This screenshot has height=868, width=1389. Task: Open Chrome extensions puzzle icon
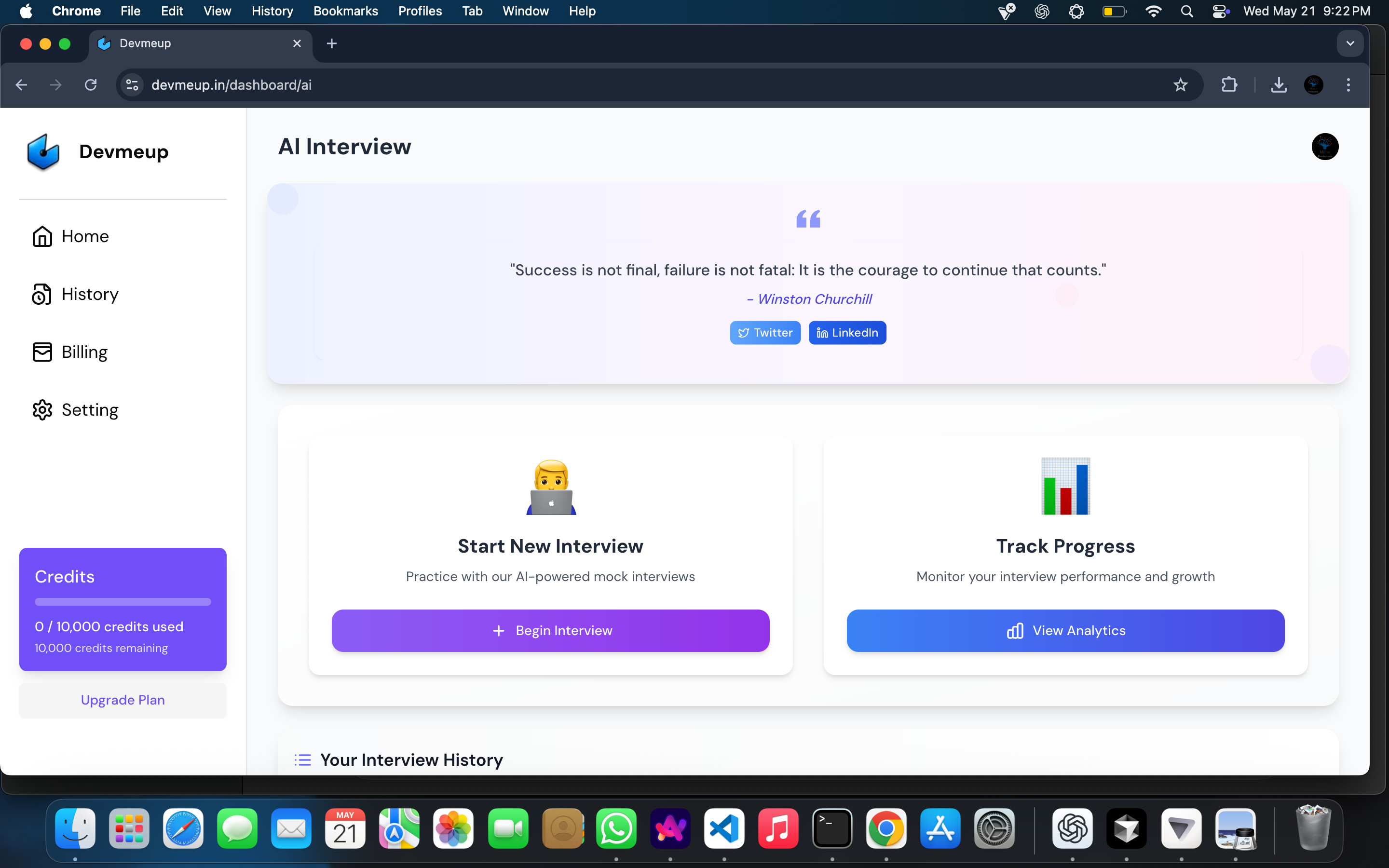[x=1229, y=85]
